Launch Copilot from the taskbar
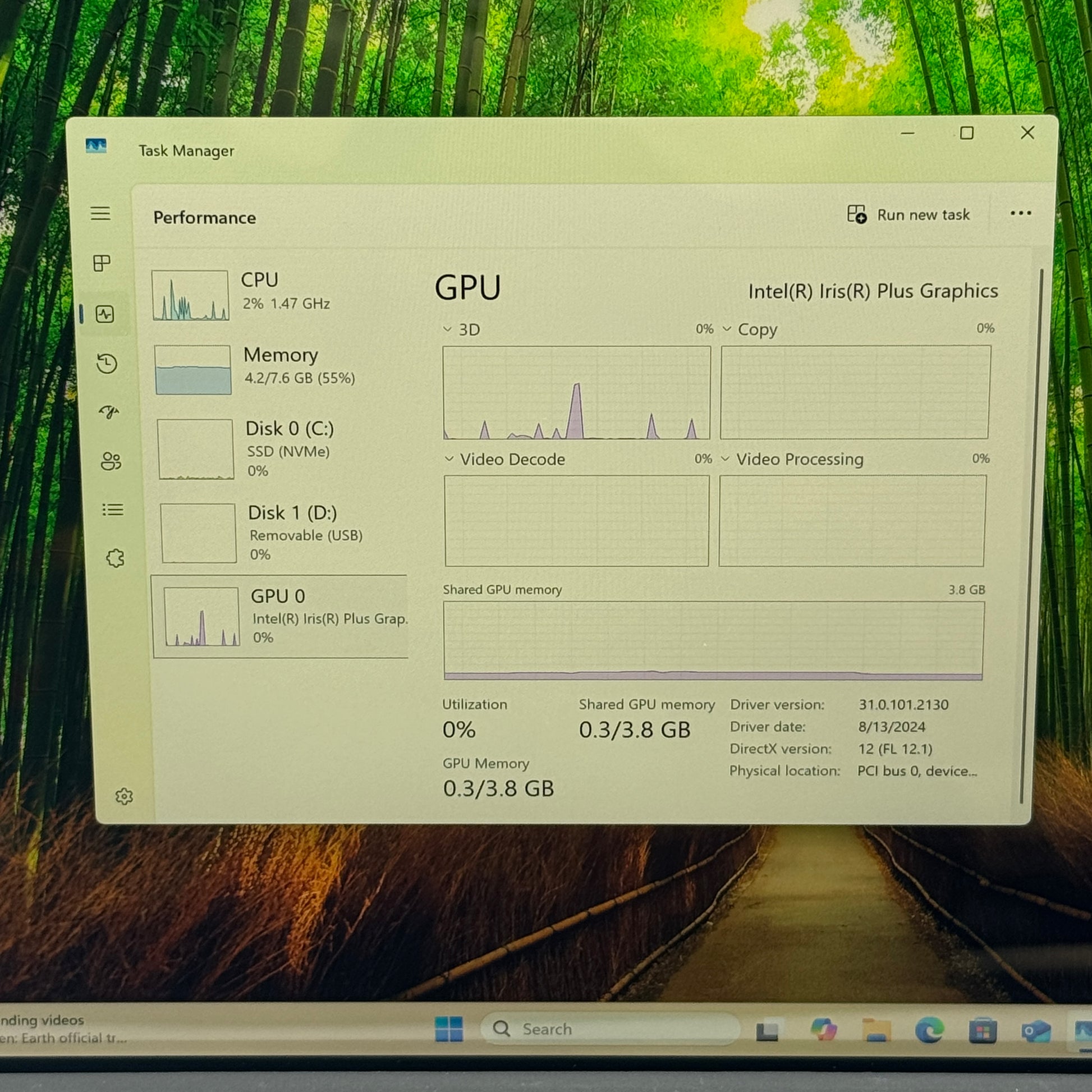The height and width of the screenshot is (1092, 1092). [x=823, y=1030]
